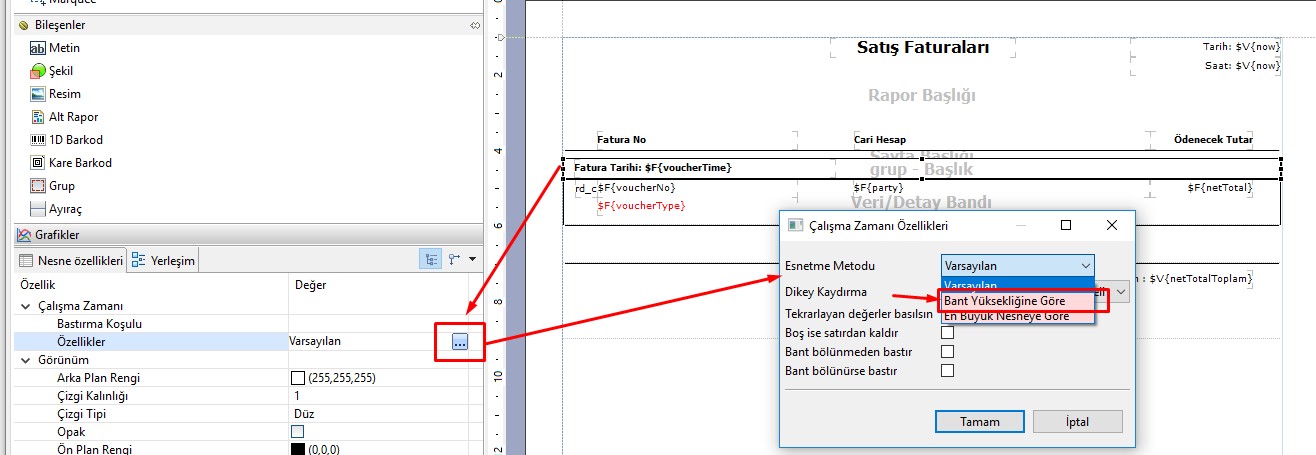Open the Esnetme Metodu dropdown
The height and width of the screenshot is (455, 1316).
pos(1018,265)
